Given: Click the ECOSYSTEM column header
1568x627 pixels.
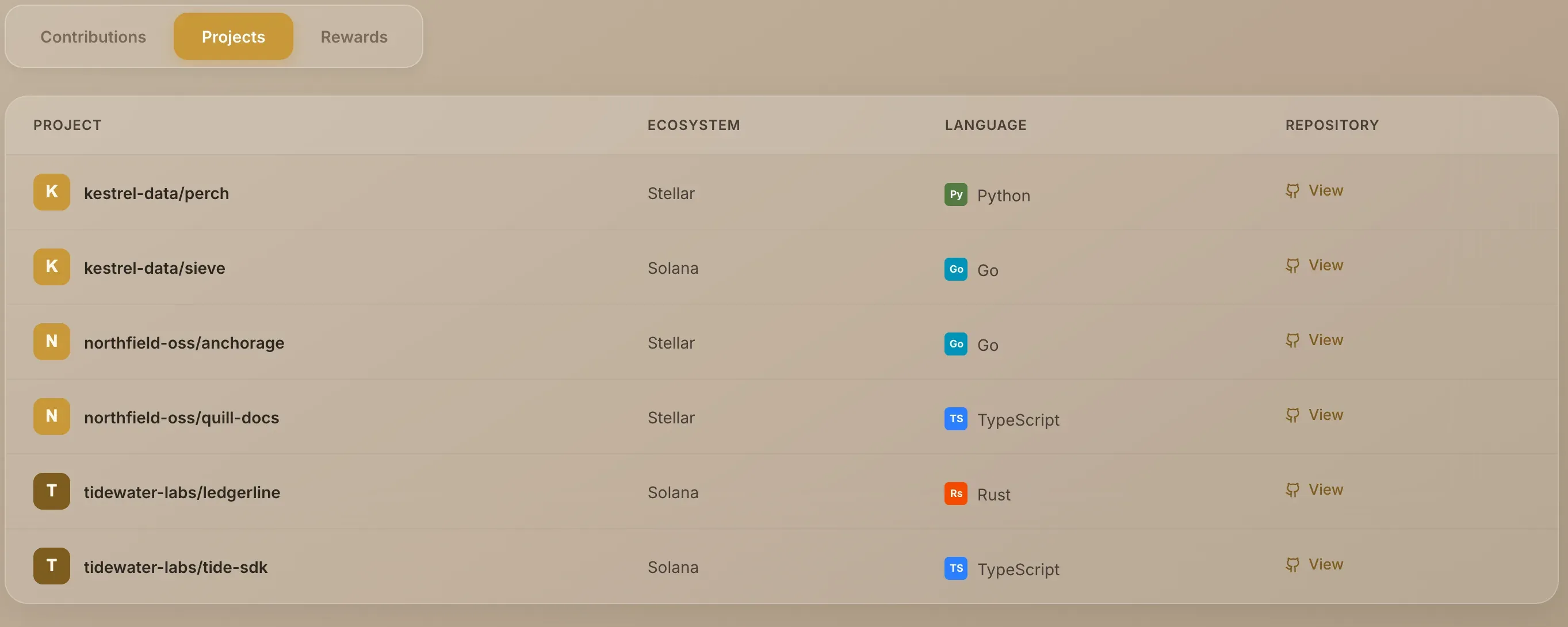Looking at the screenshot, I should [x=693, y=125].
